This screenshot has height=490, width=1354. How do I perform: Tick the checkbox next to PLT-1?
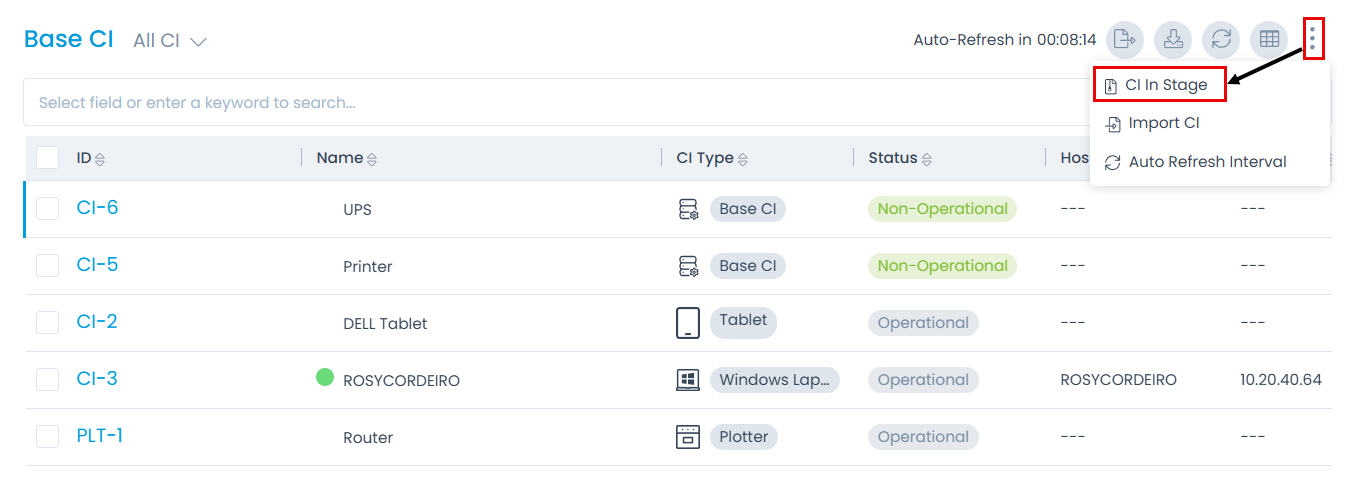pos(47,436)
